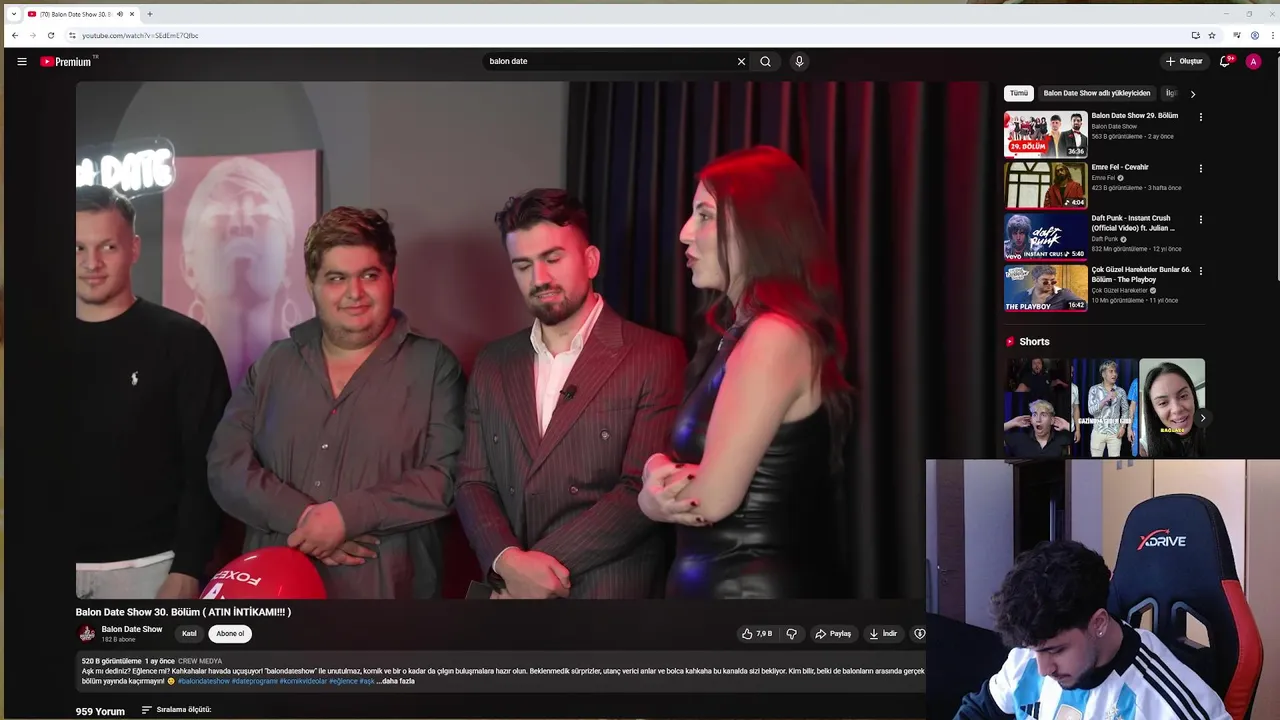
Task: Open the Chrome three-dot menu
Action: coord(1272,35)
